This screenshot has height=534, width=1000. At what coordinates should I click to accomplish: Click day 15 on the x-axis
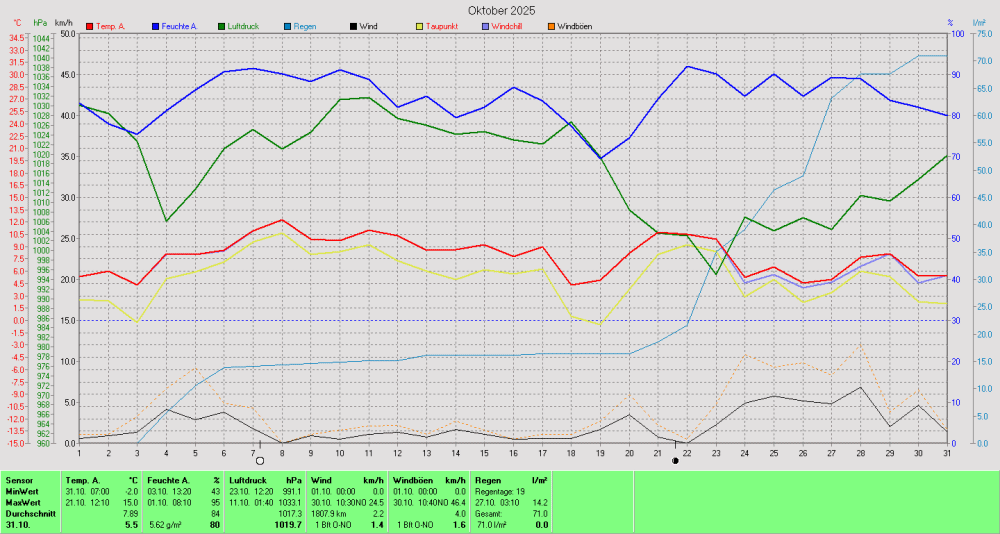pos(485,453)
